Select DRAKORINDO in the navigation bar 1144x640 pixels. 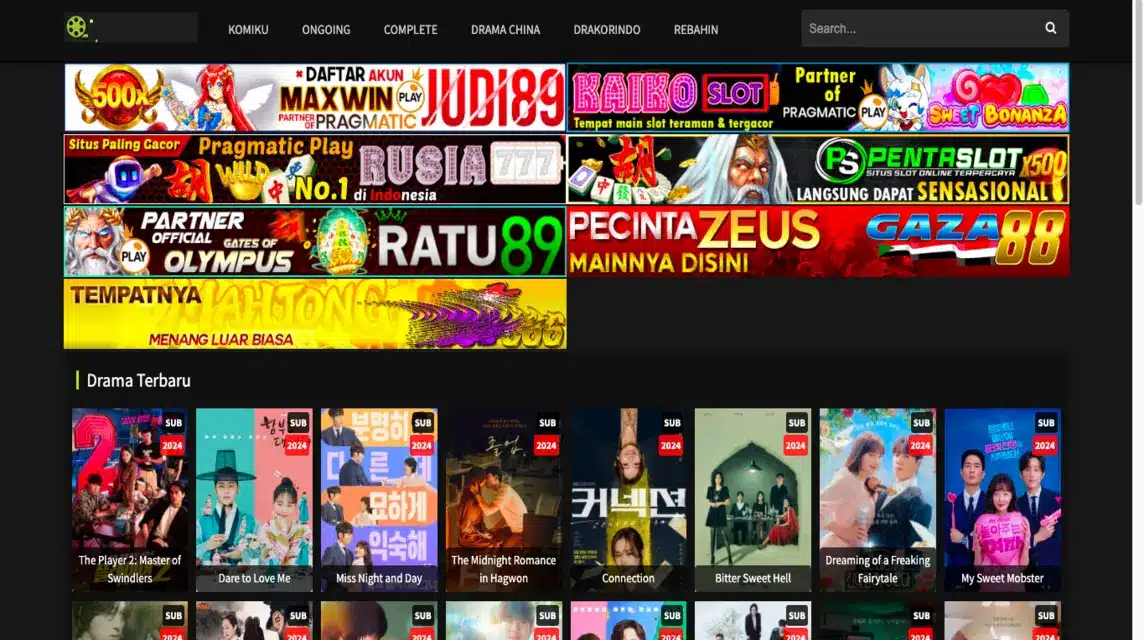pos(607,30)
